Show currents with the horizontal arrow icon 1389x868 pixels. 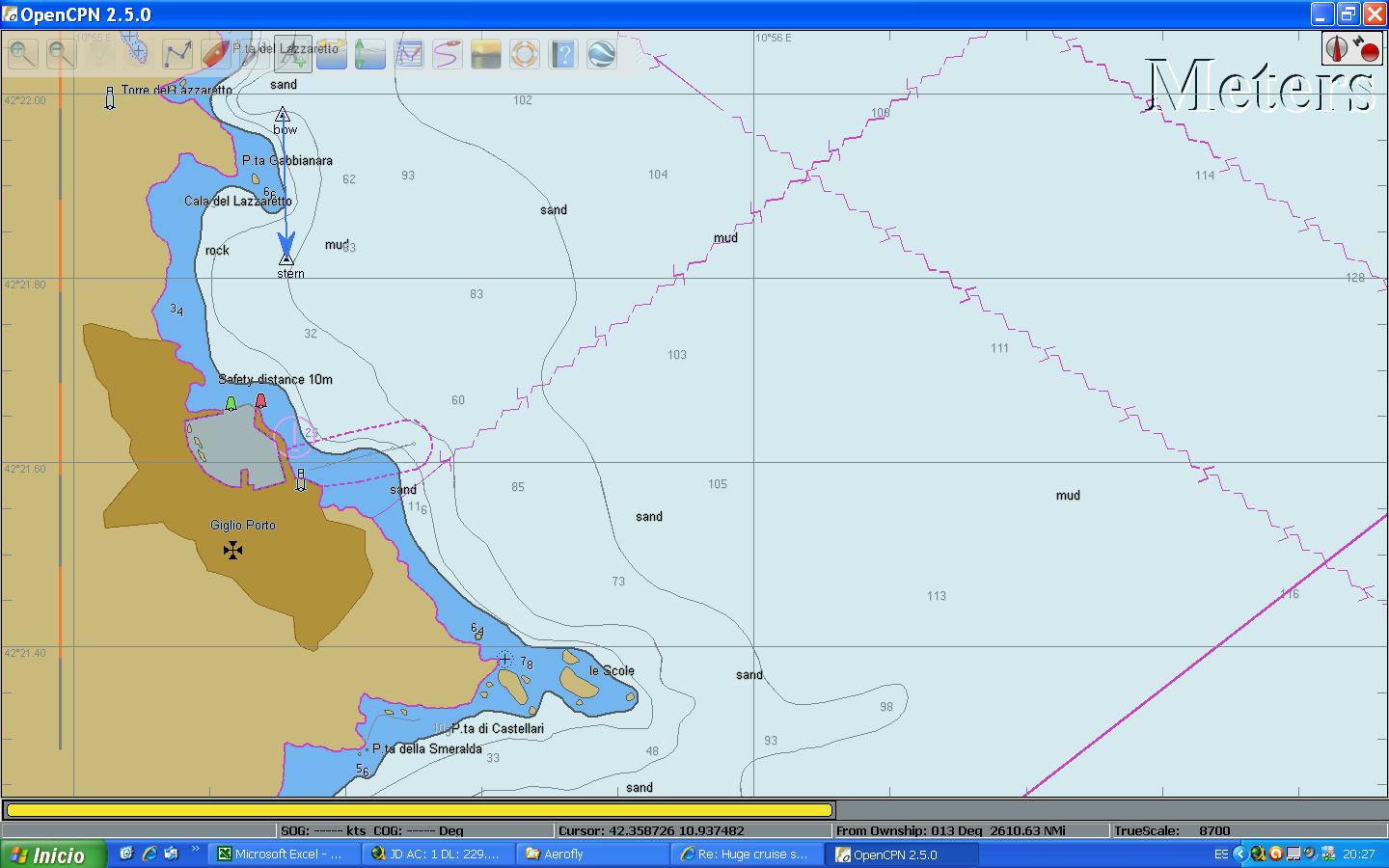click(332, 54)
